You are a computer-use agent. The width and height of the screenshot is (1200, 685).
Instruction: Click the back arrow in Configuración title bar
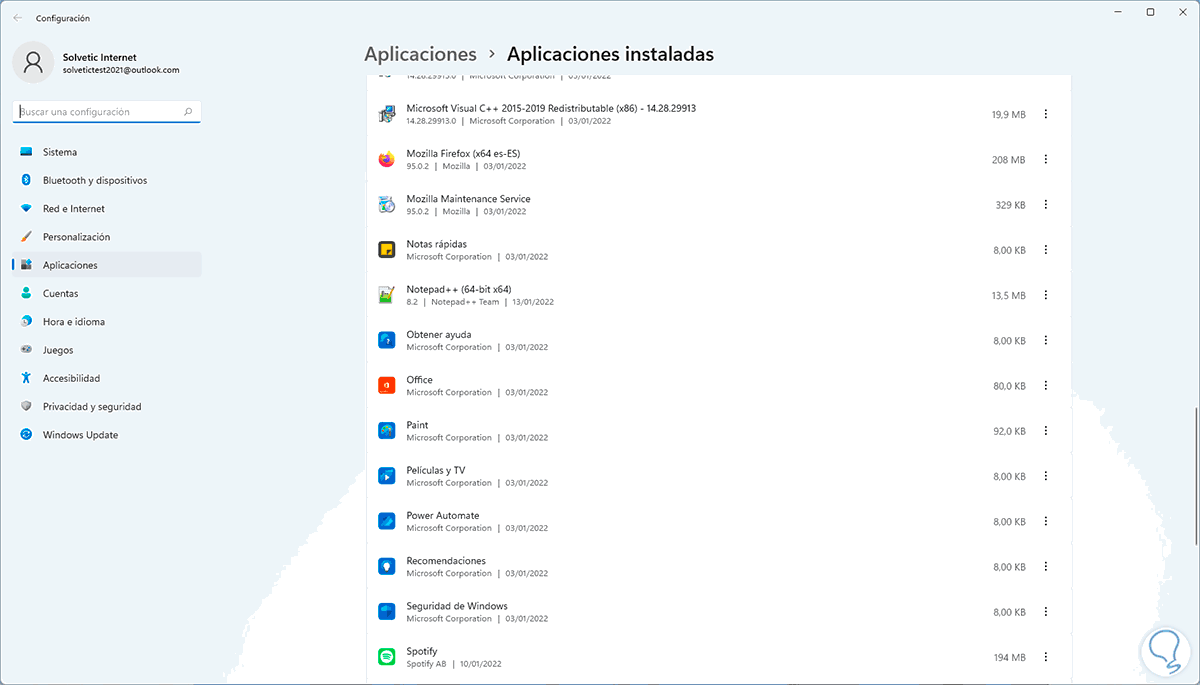coord(17,18)
